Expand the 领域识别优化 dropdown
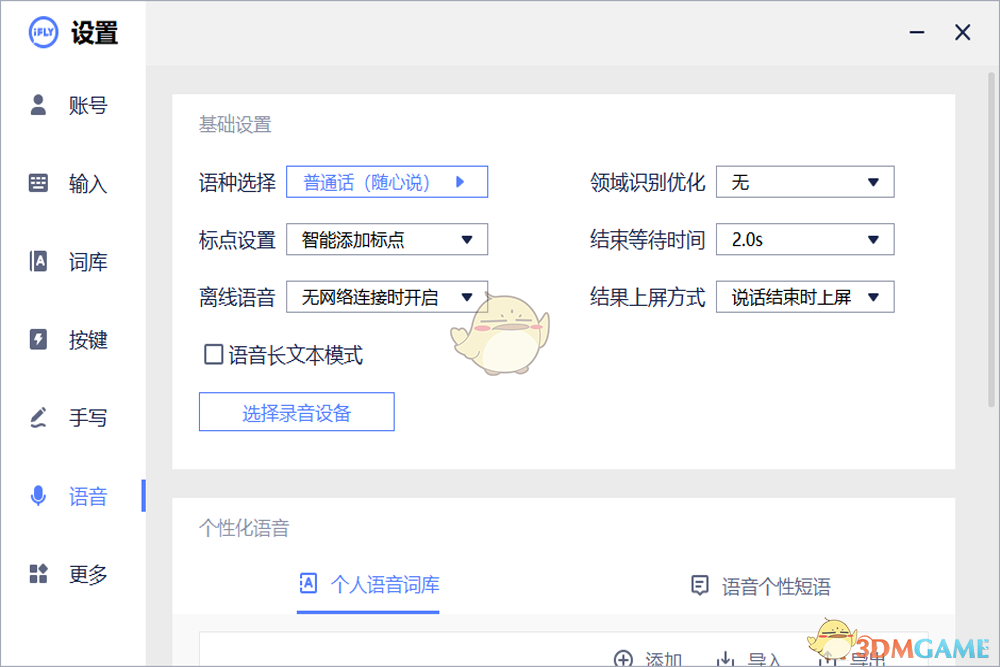This screenshot has width=1000, height=667. (x=804, y=182)
